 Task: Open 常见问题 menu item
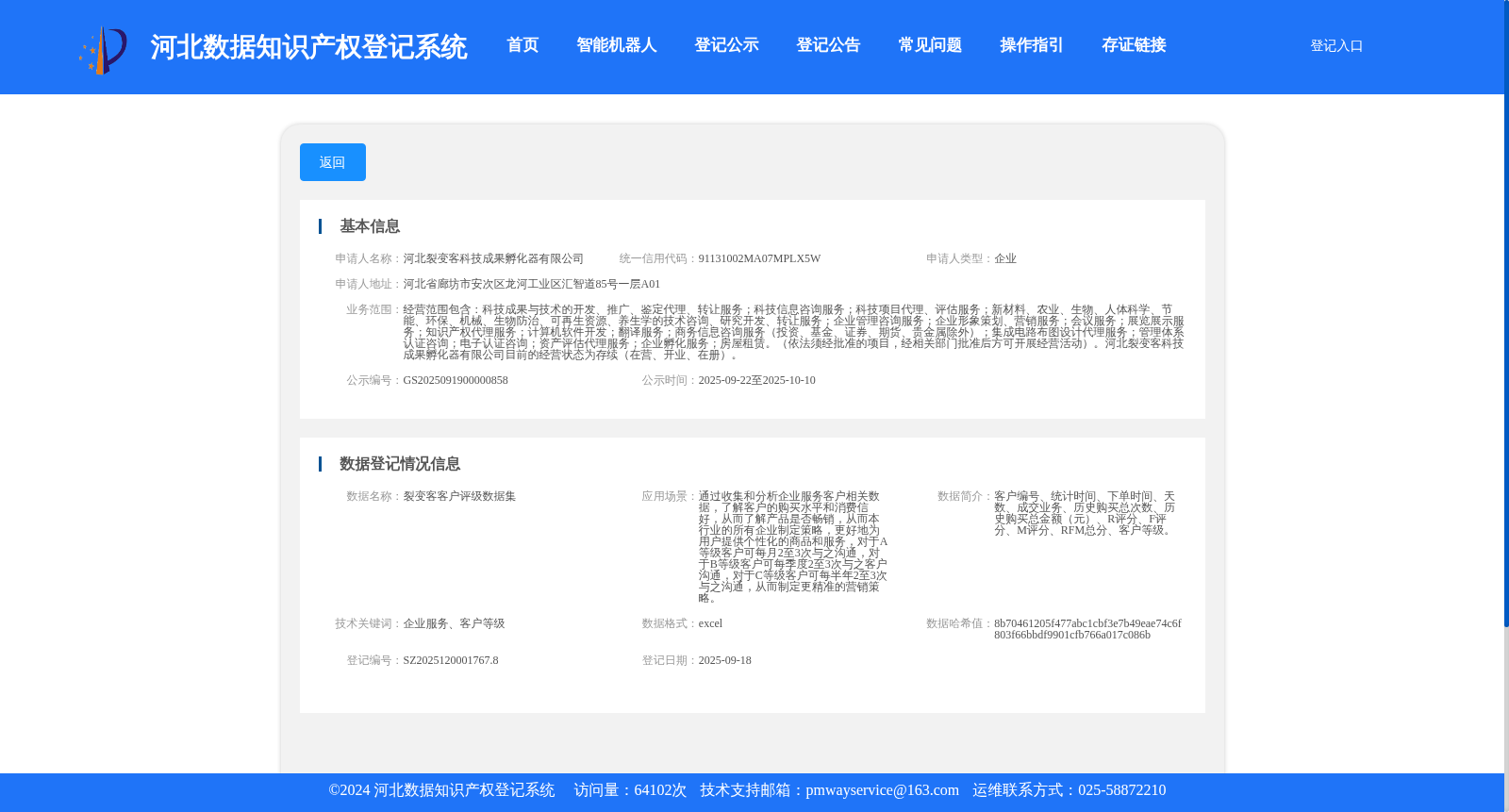(x=930, y=45)
